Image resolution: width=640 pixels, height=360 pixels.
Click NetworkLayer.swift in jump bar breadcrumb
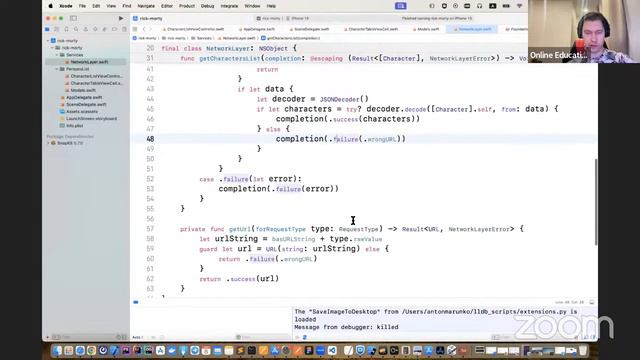pyautogui.click(x=237, y=38)
